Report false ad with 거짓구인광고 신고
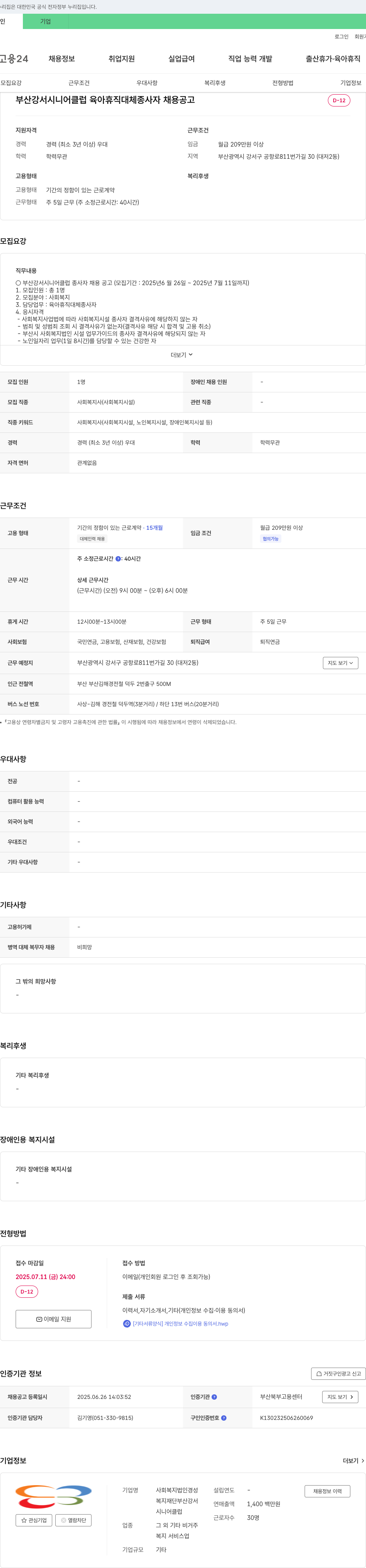The image size is (366, 1568). pos(339,1374)
